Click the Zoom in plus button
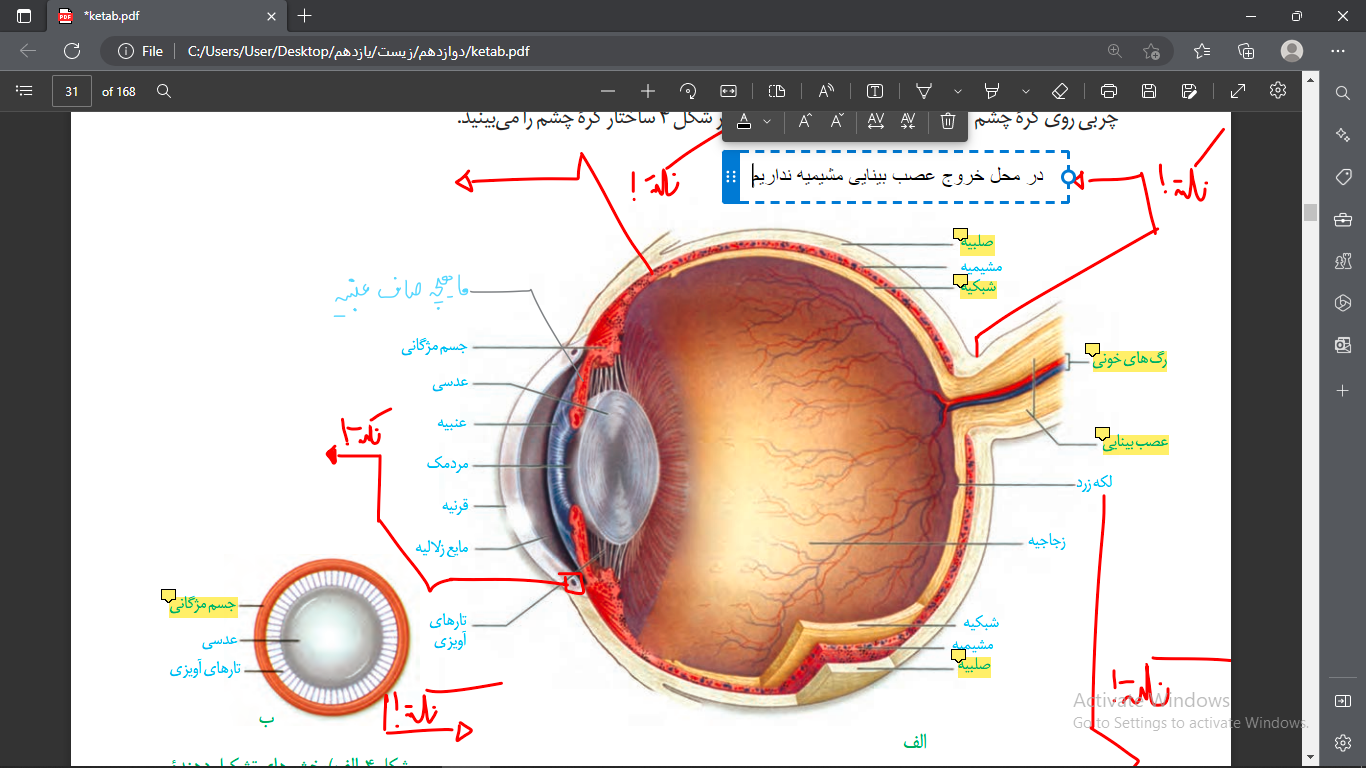The height and width of the screenshot is (768, 1366). [x=647, y=91]
